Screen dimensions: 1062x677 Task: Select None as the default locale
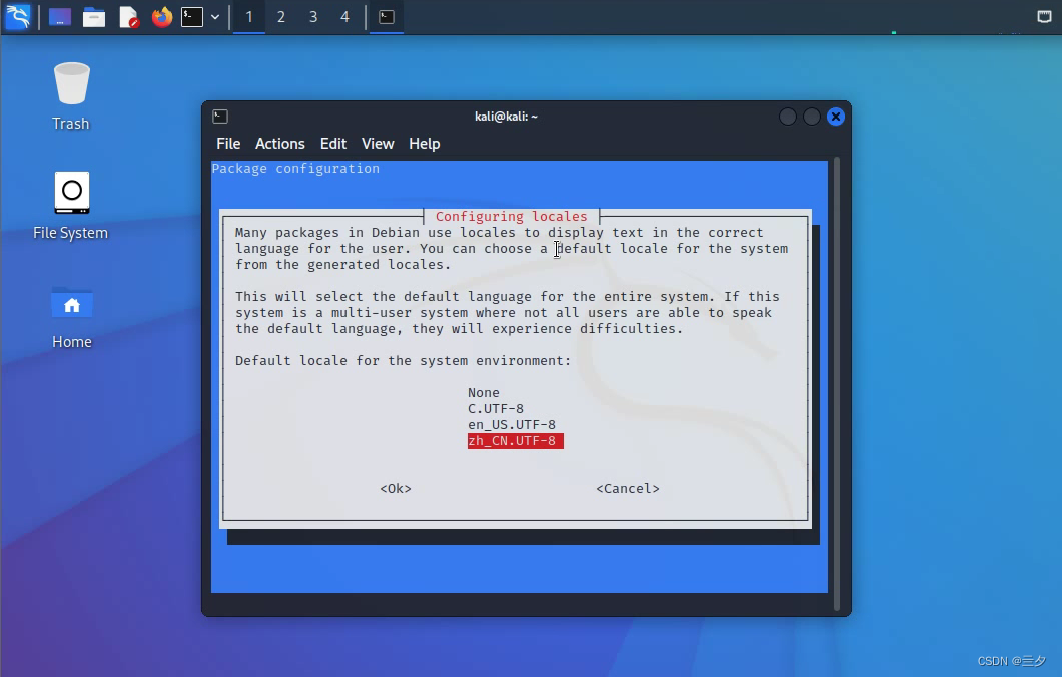[x=484, y=393]
